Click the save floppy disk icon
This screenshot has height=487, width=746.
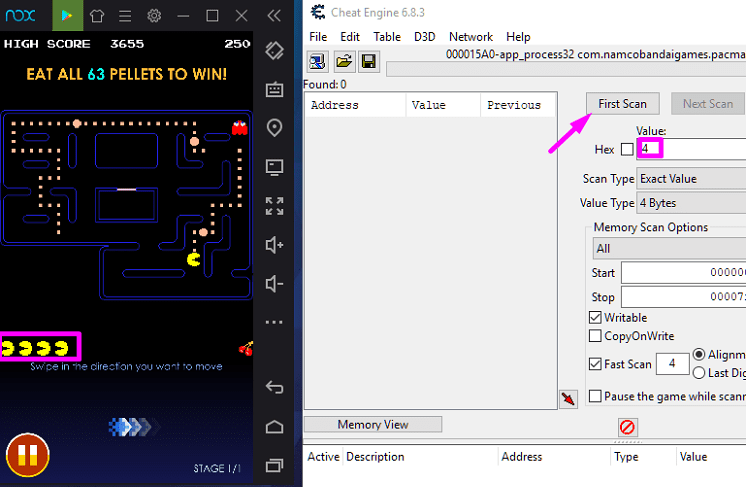click(x=369, y=61)
